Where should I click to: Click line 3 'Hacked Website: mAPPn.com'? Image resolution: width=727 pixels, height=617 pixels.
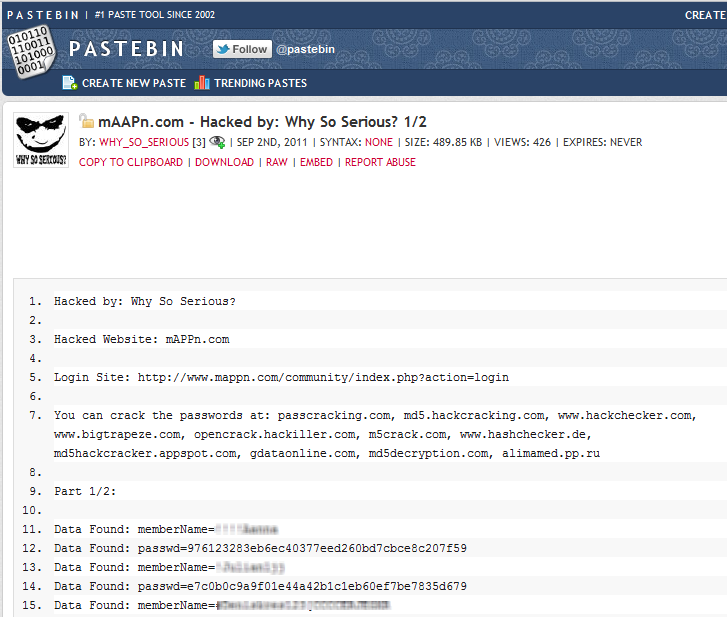[x=141, y=339]
